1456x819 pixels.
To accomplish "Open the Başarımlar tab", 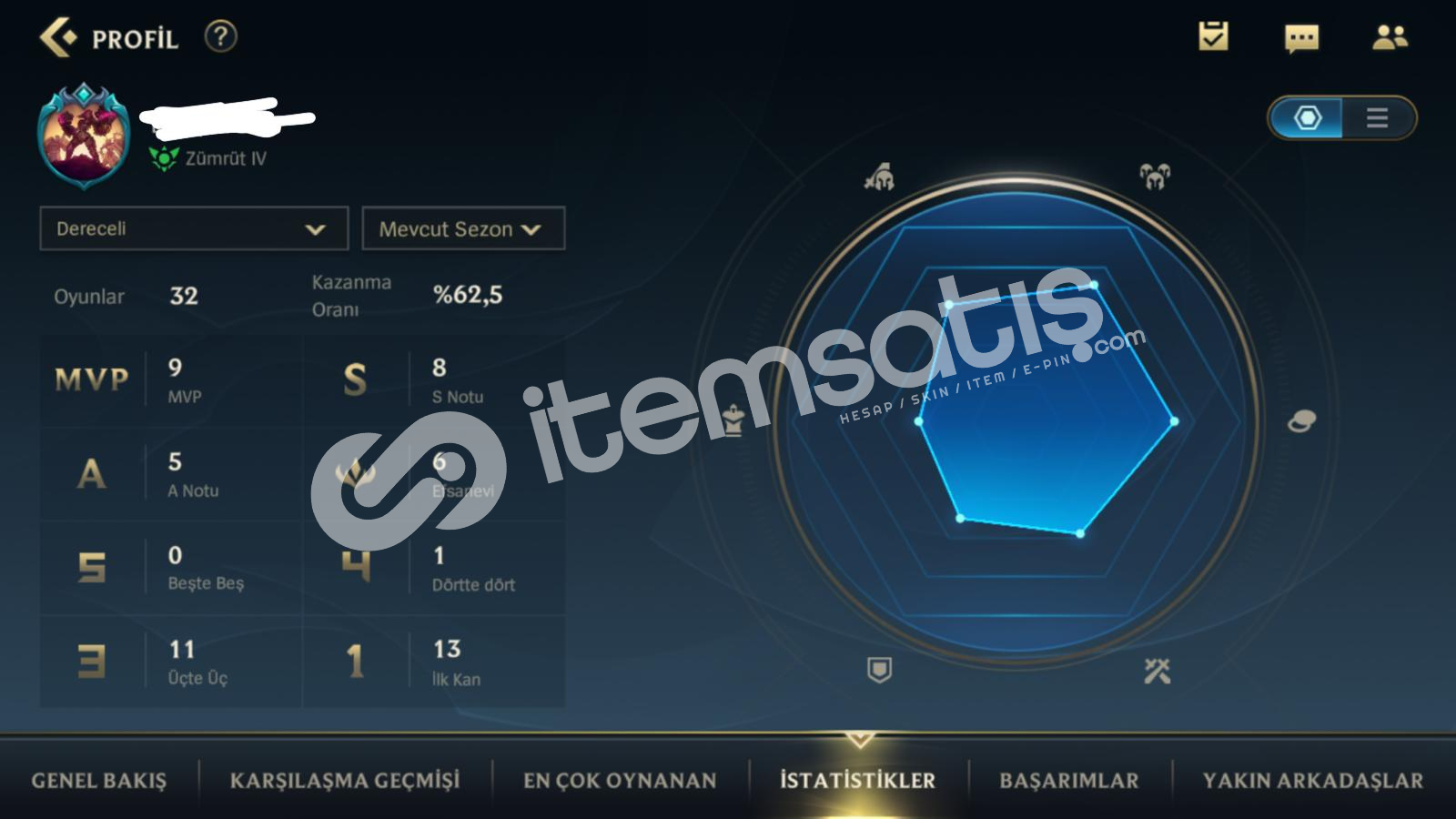I will 1069,781.
